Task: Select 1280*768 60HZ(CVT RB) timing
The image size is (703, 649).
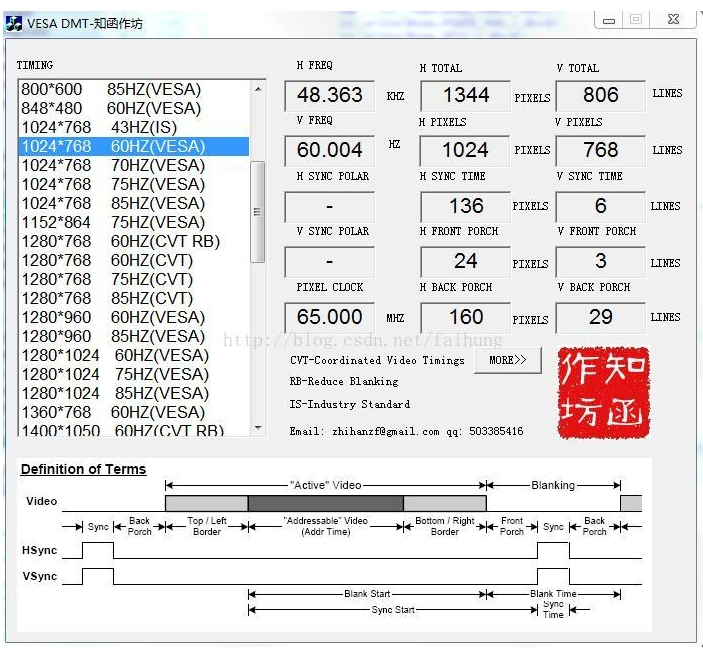Action: click(120, 241)
